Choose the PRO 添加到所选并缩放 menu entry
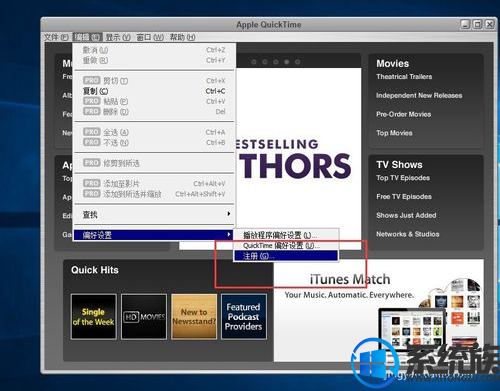 point(154,194)
